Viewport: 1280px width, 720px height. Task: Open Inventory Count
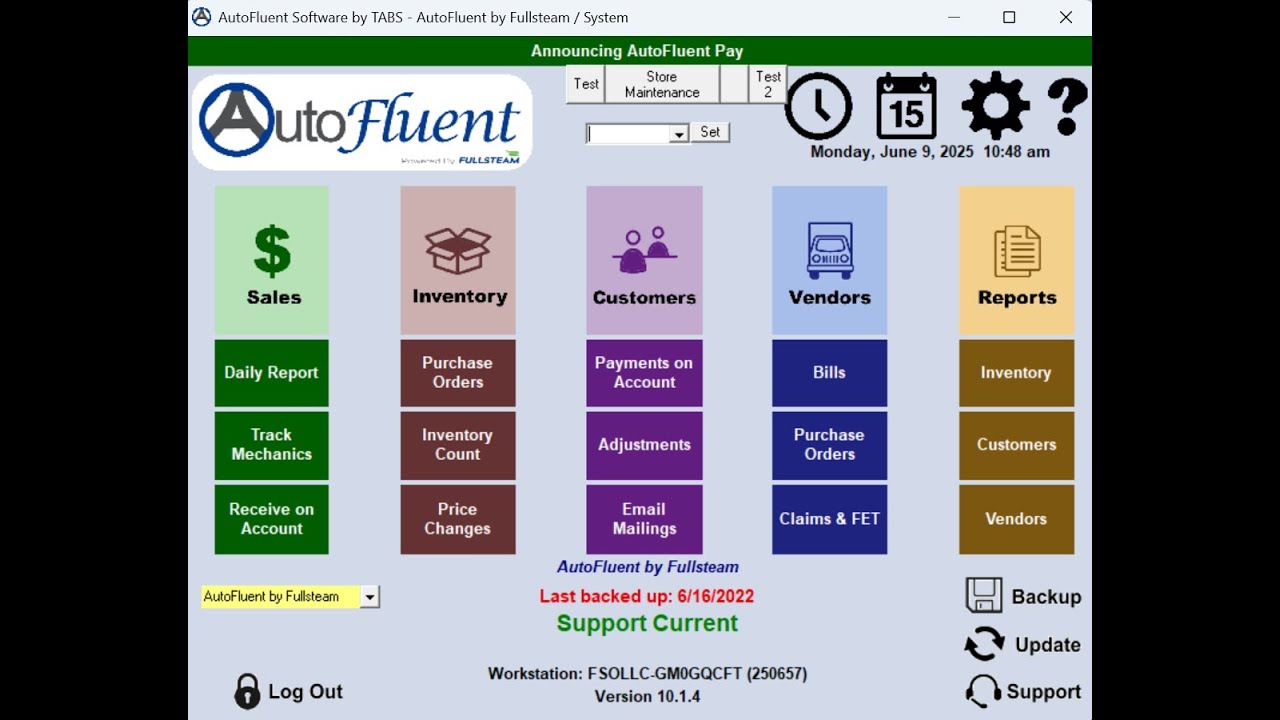pos(458,445)
